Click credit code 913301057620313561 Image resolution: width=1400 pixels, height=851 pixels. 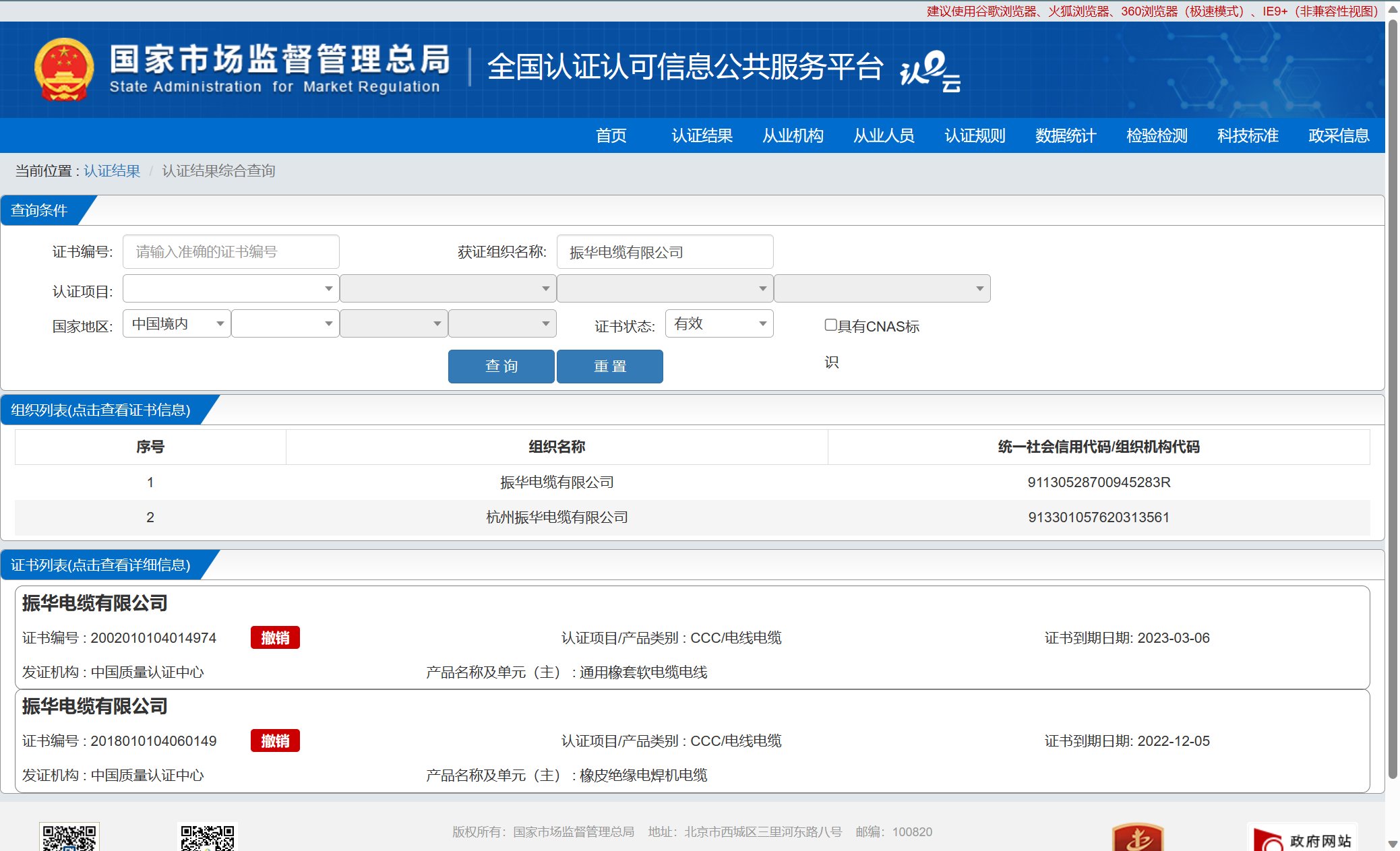(x=1099, y=517)
